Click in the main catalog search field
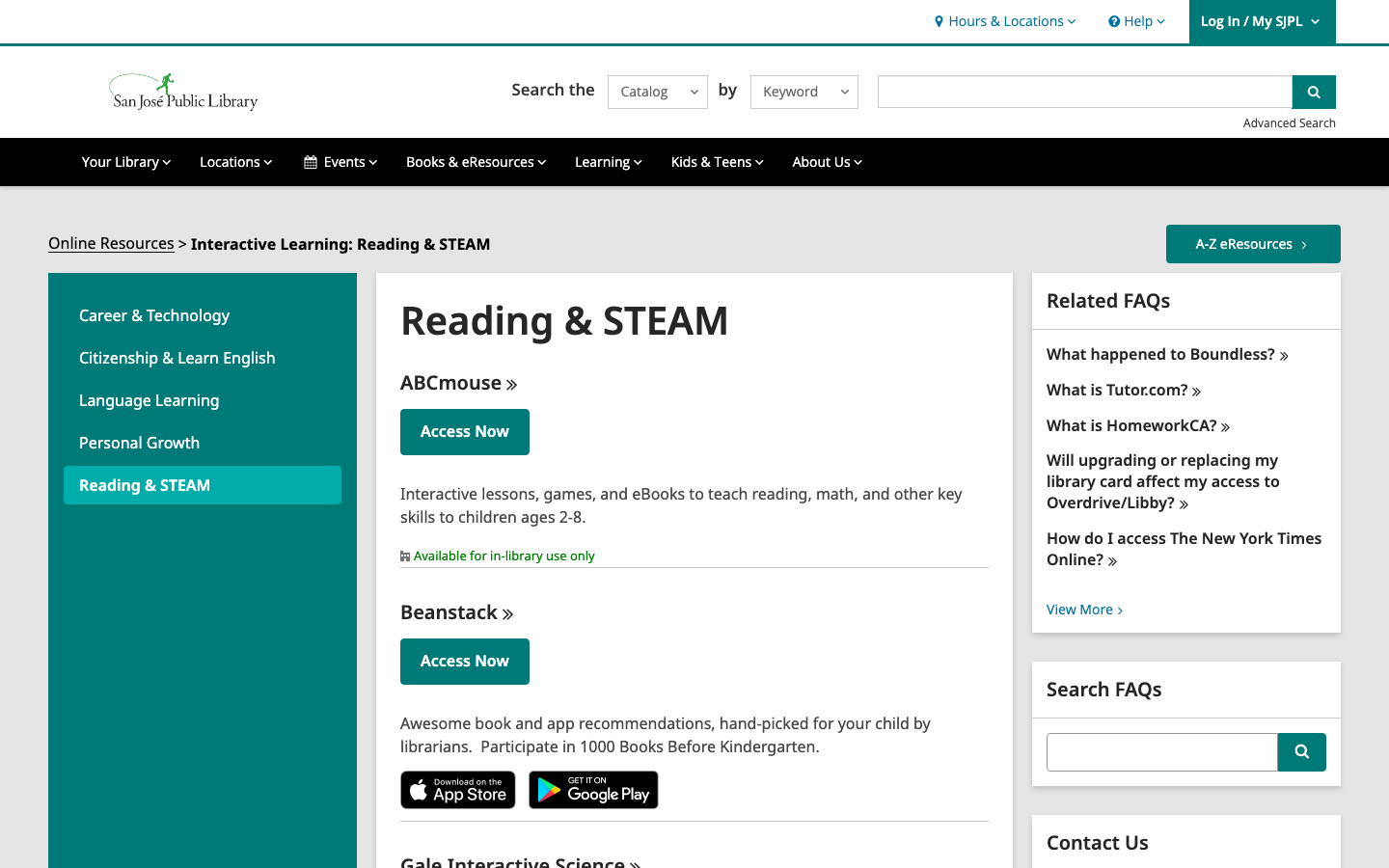1389x868 pixels. pyautogui.click(x=1085, y=92)
